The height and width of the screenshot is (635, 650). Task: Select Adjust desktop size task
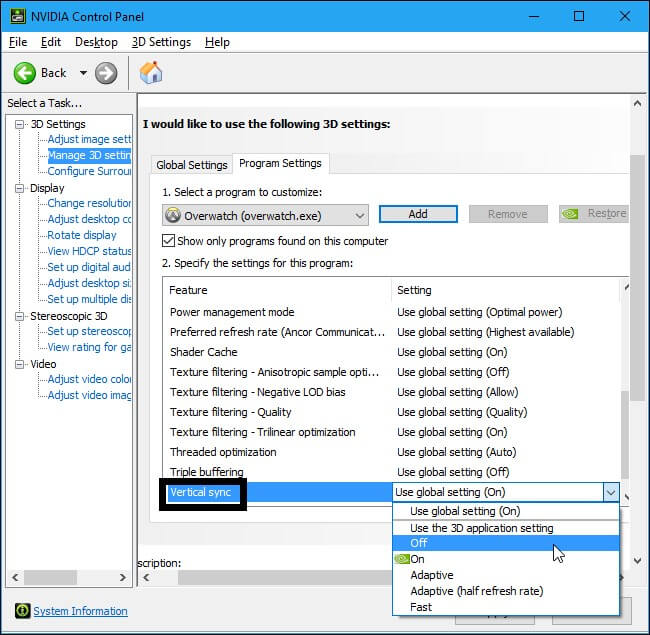[89, 283]
